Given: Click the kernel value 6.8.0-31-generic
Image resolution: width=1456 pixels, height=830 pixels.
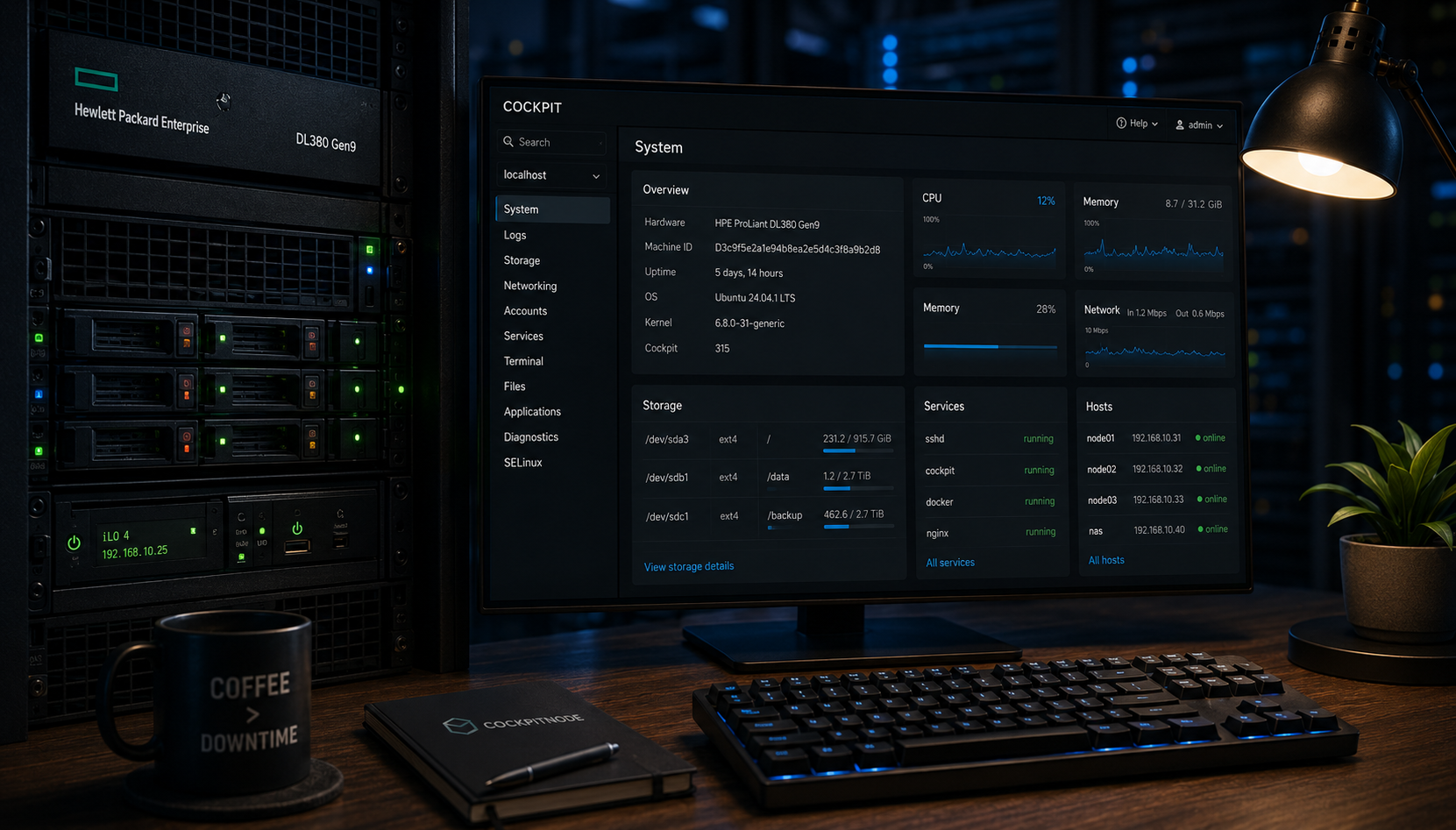Looking at the screenshot, I should tap(749, 323).
